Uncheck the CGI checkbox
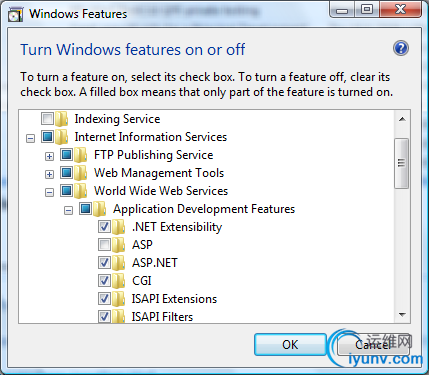This screenshot has width=429, height=375. pos(104,281)
